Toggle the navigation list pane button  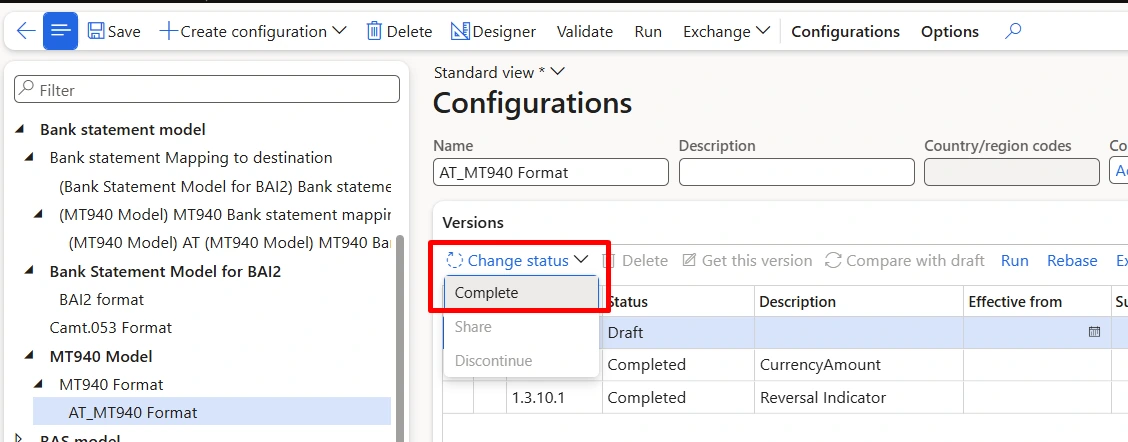[60, 31]
